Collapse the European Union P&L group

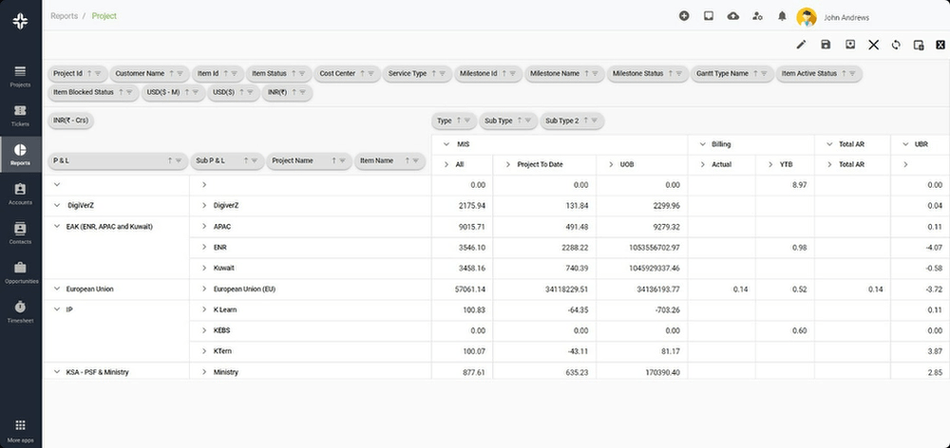coord(56,289)
